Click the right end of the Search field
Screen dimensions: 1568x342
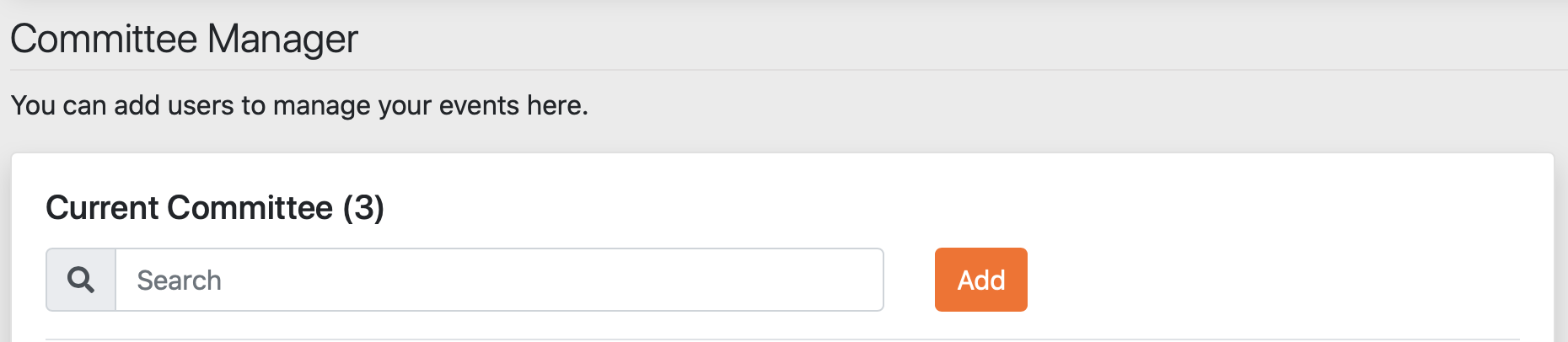(x=860, y=280)
